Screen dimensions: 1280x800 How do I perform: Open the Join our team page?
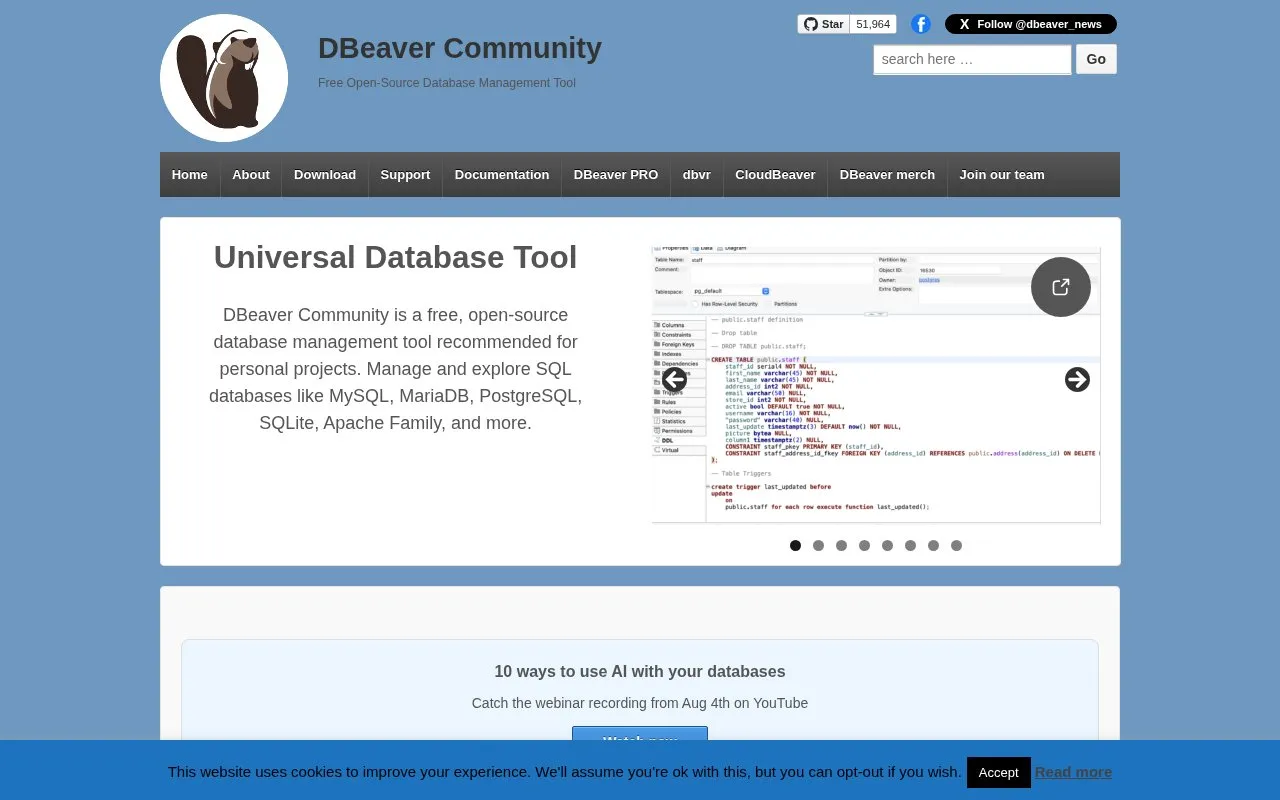click(1002, 175)
